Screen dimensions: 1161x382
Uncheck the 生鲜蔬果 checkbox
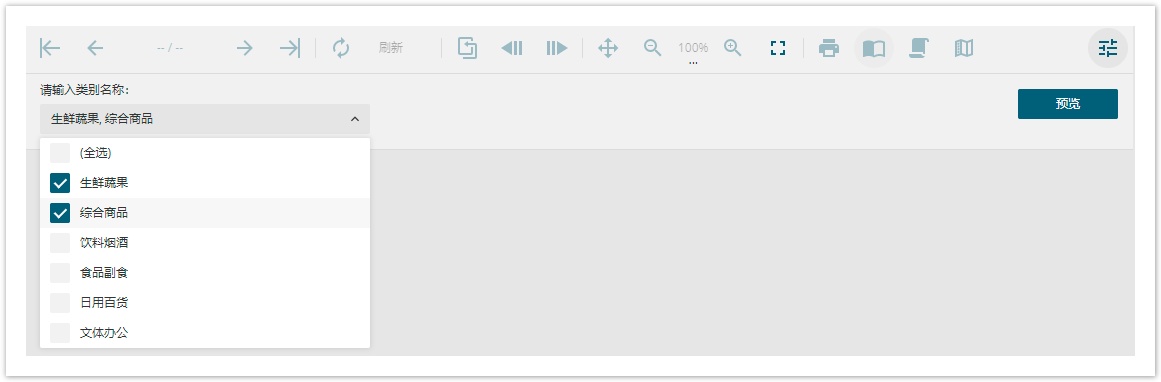pos(60,183)
